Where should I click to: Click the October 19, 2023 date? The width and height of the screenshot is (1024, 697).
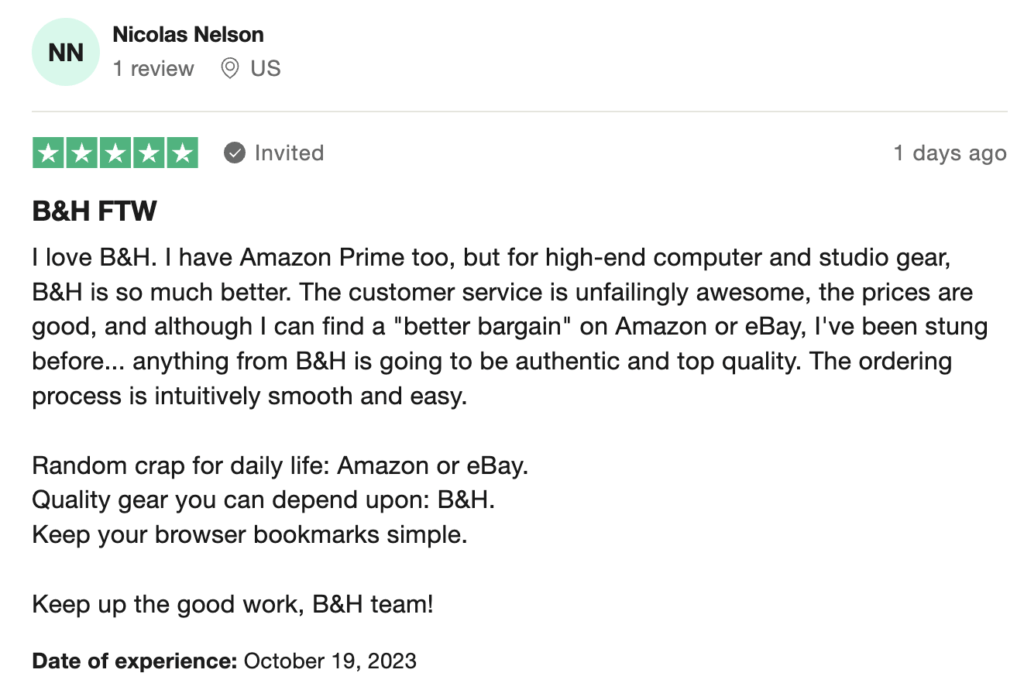330,661
